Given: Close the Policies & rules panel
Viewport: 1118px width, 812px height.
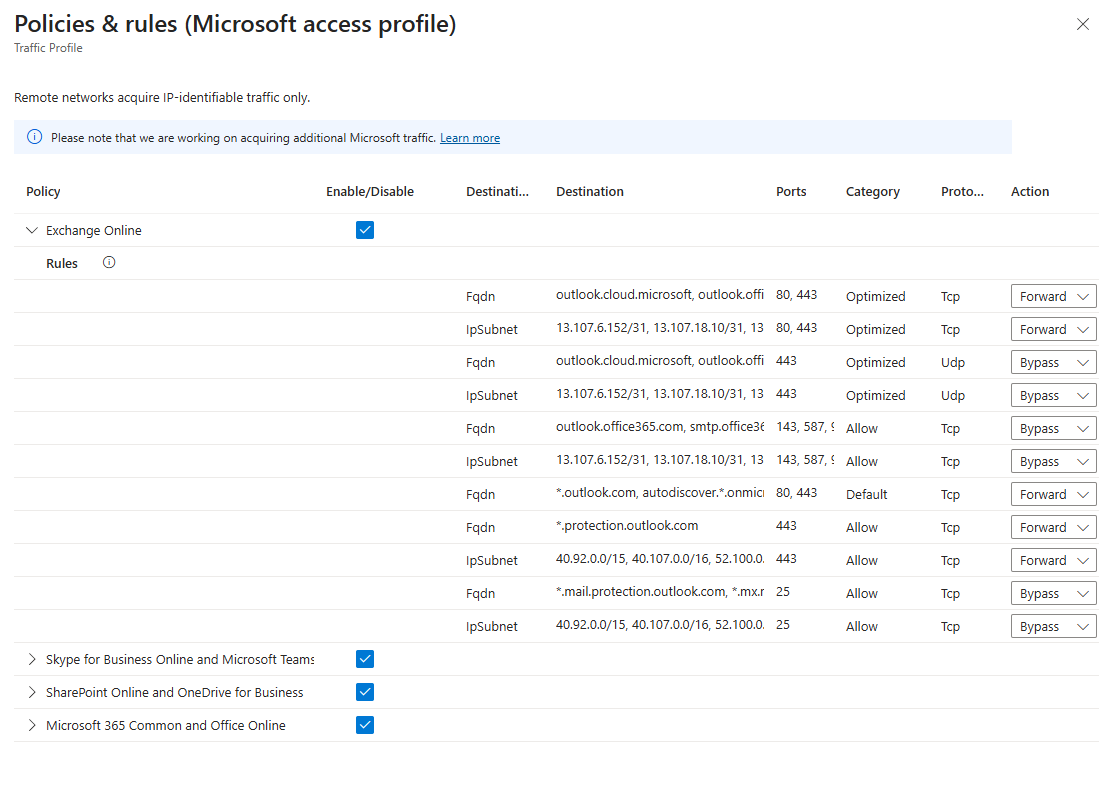Looking at the screenshot, I should pyautogui.click(x=1082, y=24).
